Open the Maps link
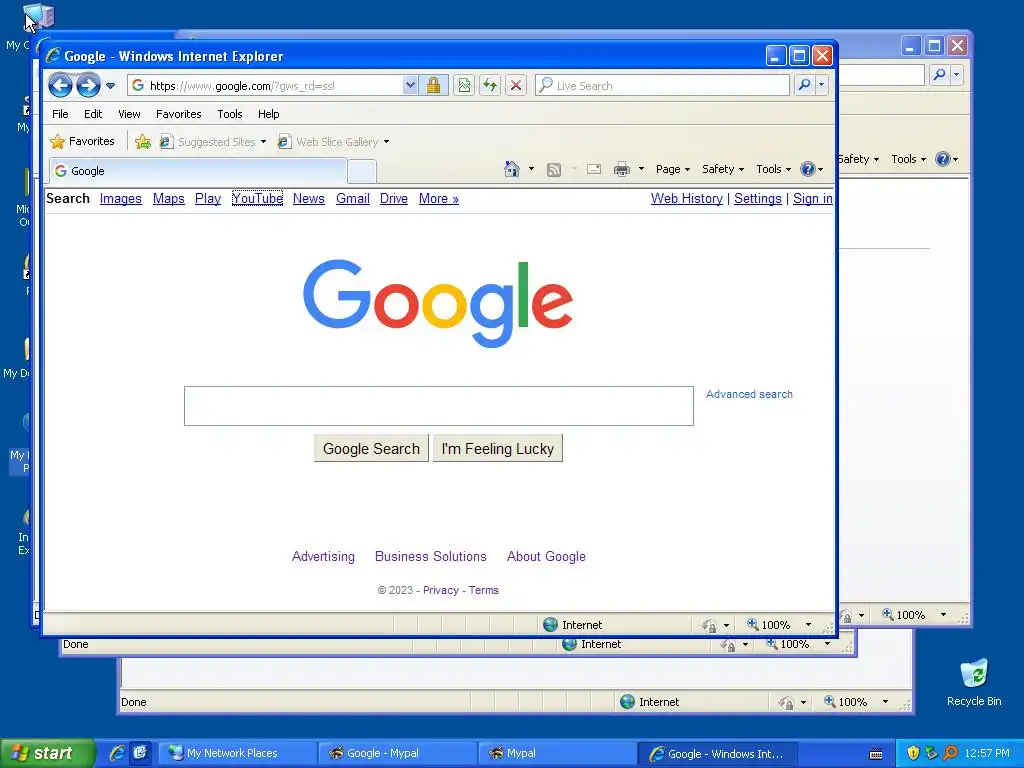 (168, 199)
